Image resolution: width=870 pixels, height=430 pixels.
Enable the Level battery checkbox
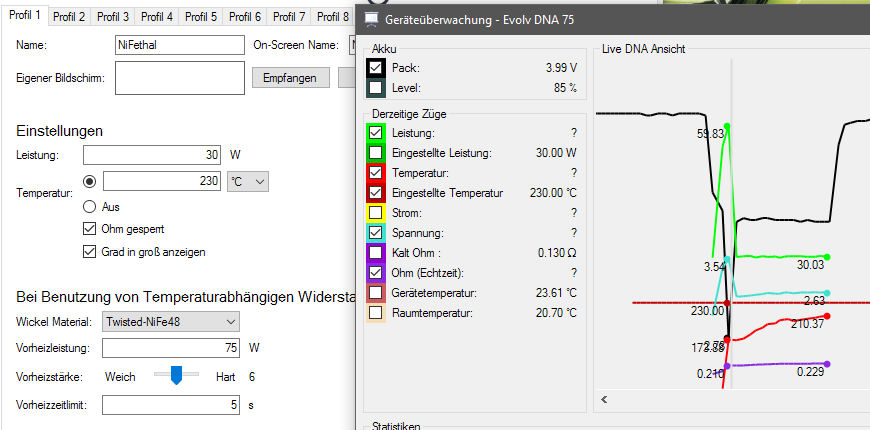click(x=376, y=88)
